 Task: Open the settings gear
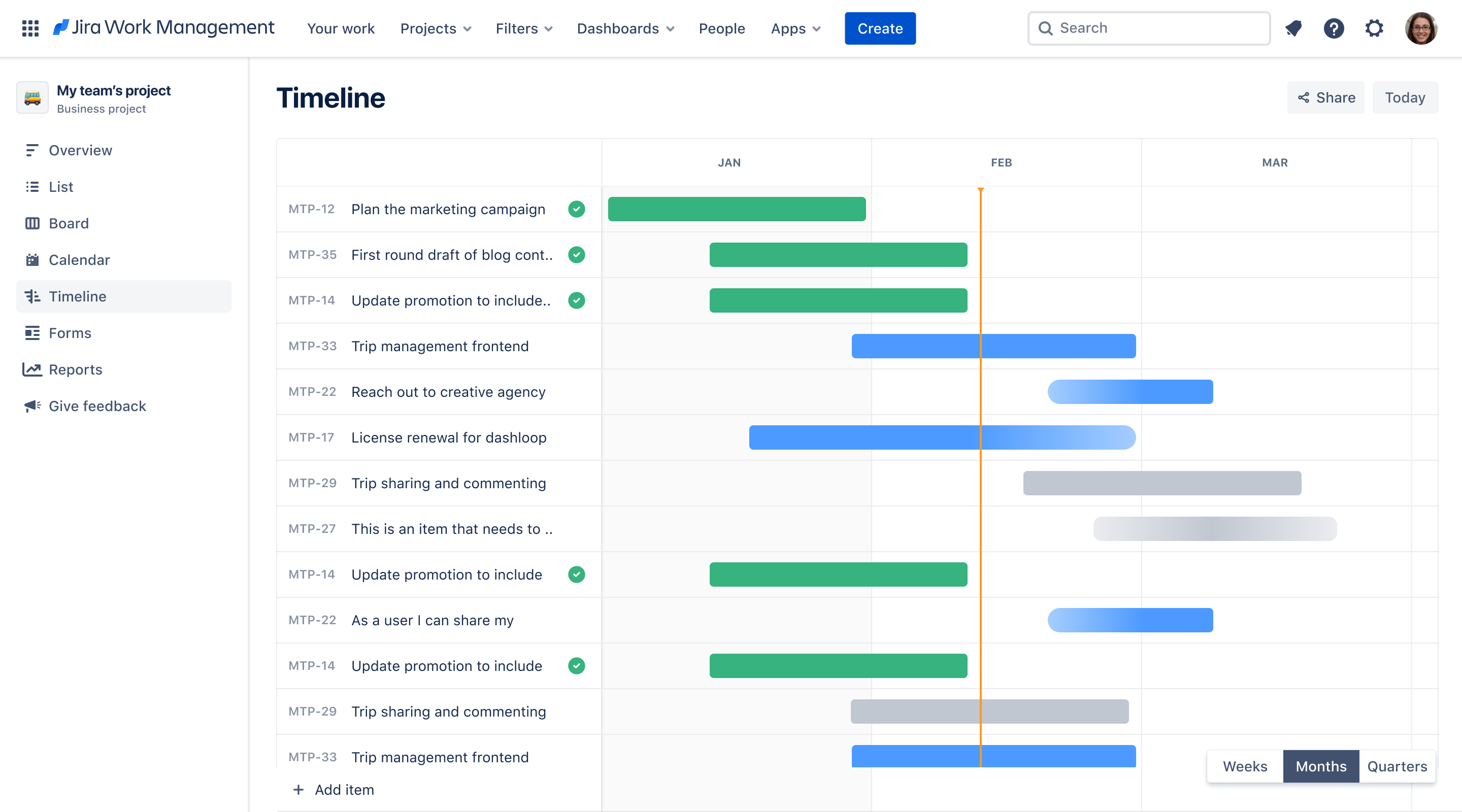pyautogui.click(x=1374, y=28)
